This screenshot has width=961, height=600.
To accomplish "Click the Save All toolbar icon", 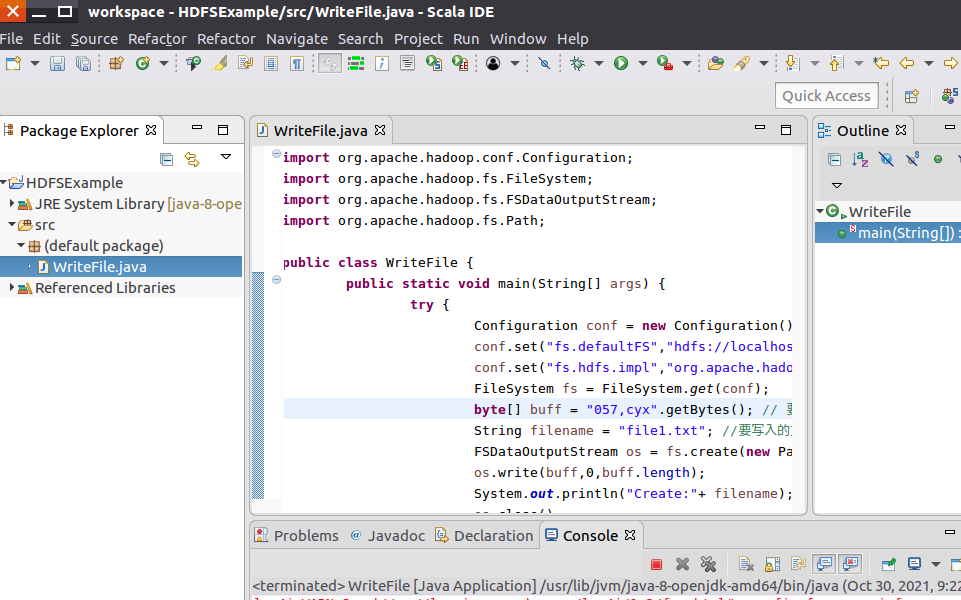I will coord(83,63).
